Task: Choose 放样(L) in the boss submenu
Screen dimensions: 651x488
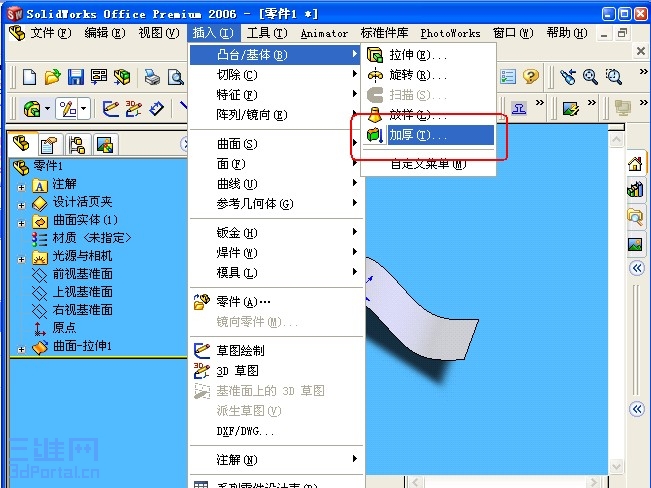Action: pyautogui.click(x=429, y=115)
